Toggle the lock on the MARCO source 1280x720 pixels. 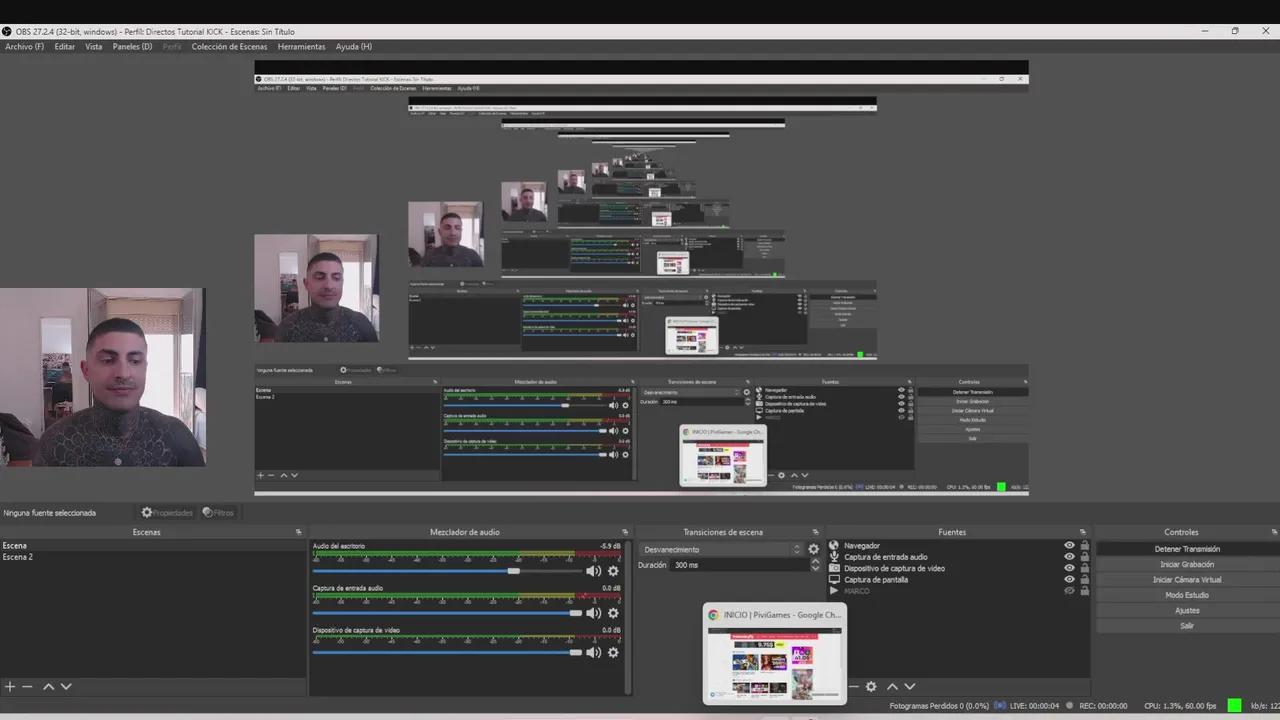1084,591
